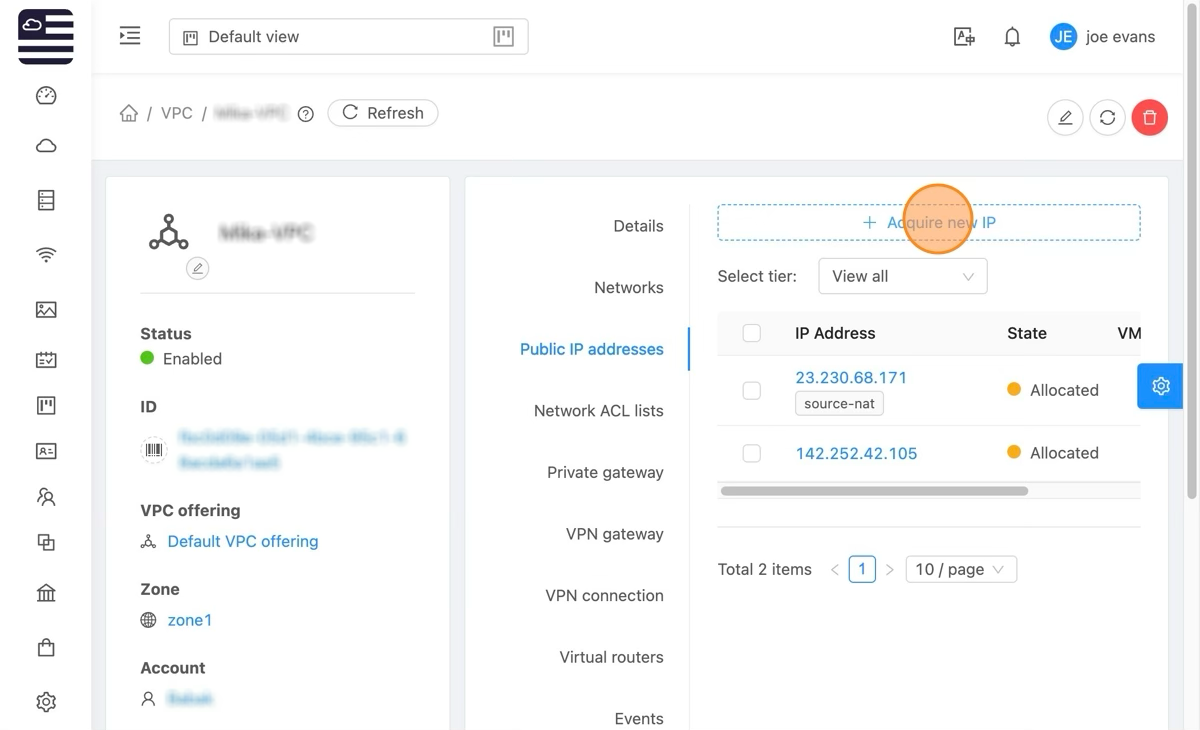Viewport: 1200px width, 730px height.
Task: Open the dashboard icon in sidebar
Action: [46, 96]
